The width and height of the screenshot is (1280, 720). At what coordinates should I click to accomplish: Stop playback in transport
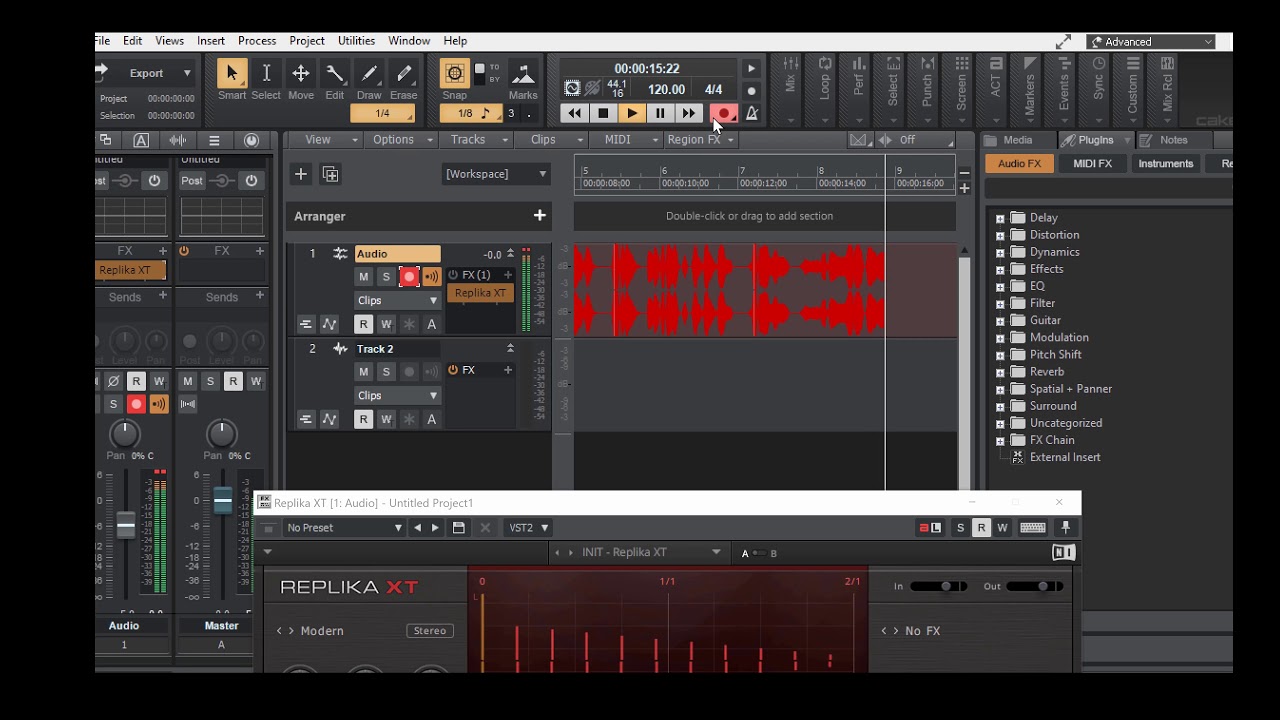click(603, 114)
